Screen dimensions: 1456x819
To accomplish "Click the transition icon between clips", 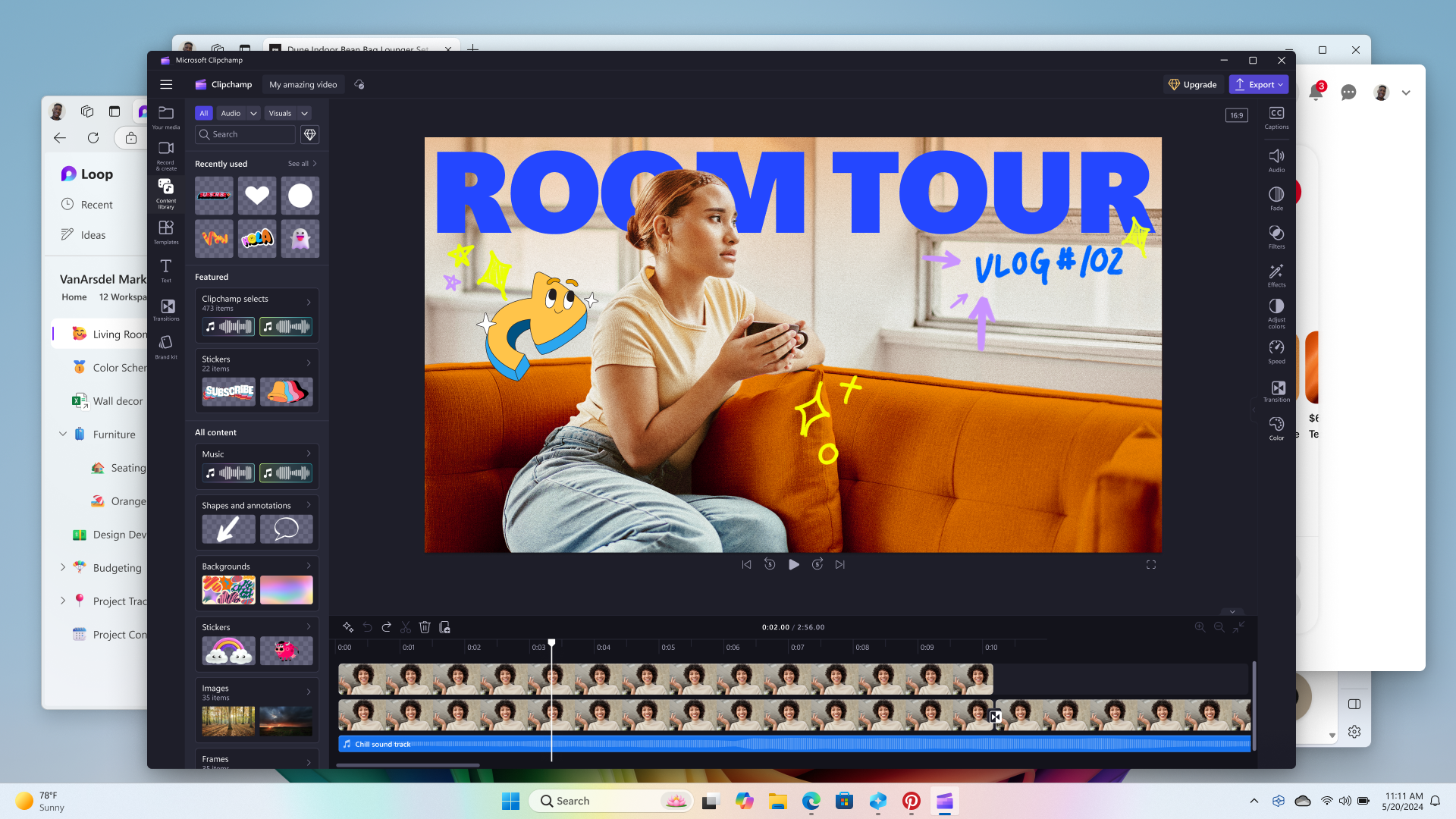I will [995, 717].
